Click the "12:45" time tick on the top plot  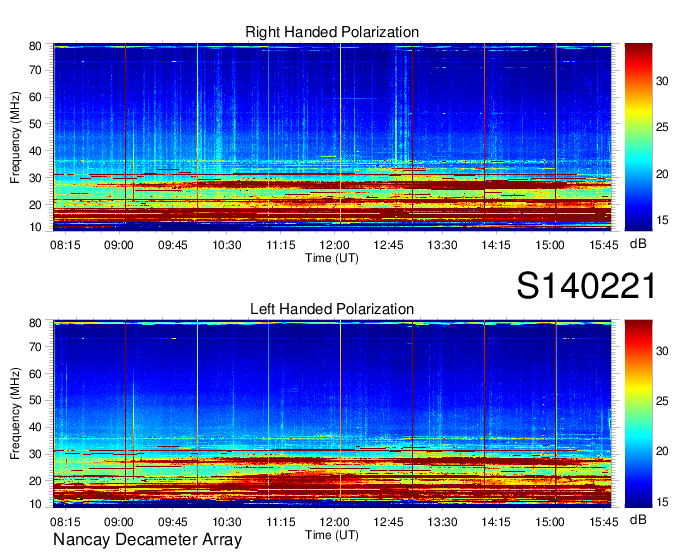click(388, 245)
